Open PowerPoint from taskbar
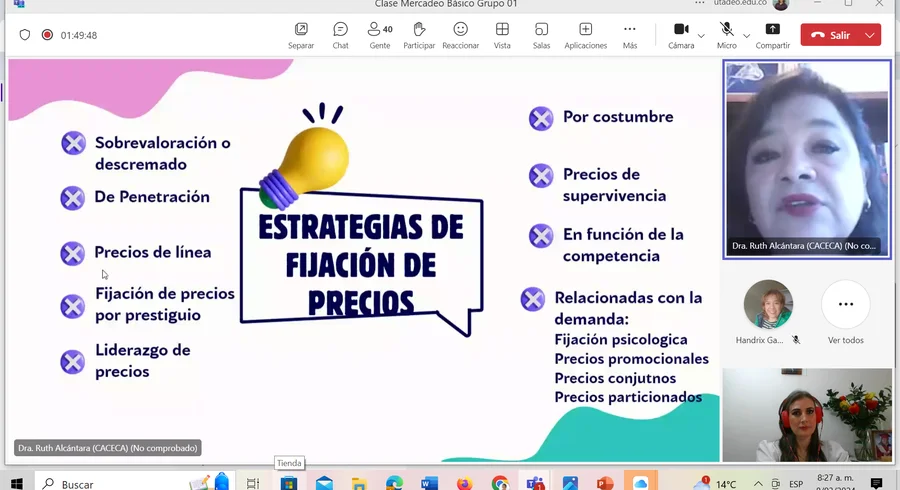Screen dimensions: 900x490 (604, 484)
